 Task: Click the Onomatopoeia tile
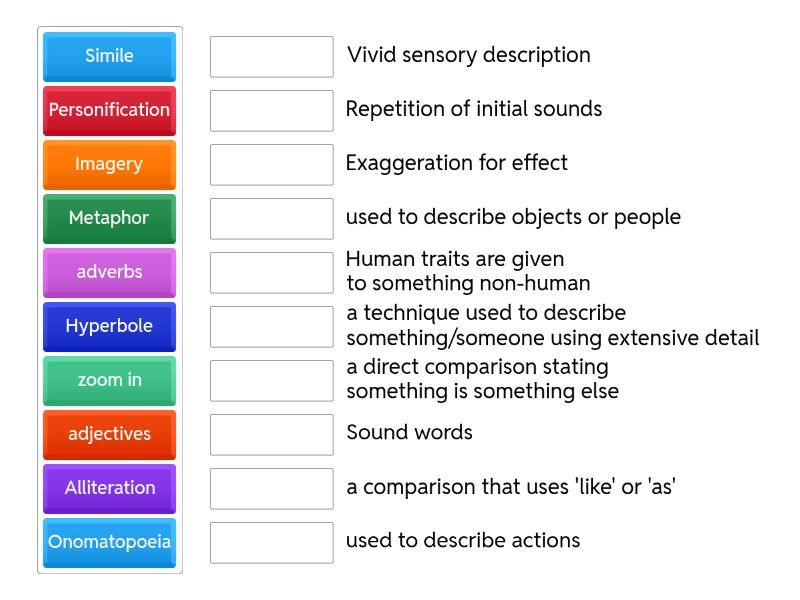[x=109, y=542]
